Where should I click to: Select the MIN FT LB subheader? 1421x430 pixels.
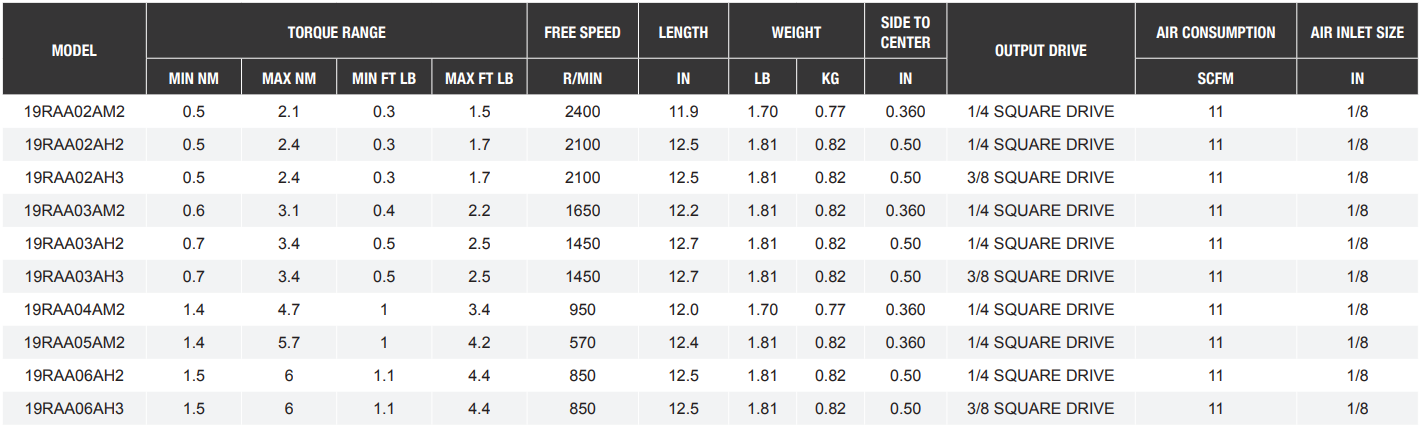point(384,79)
